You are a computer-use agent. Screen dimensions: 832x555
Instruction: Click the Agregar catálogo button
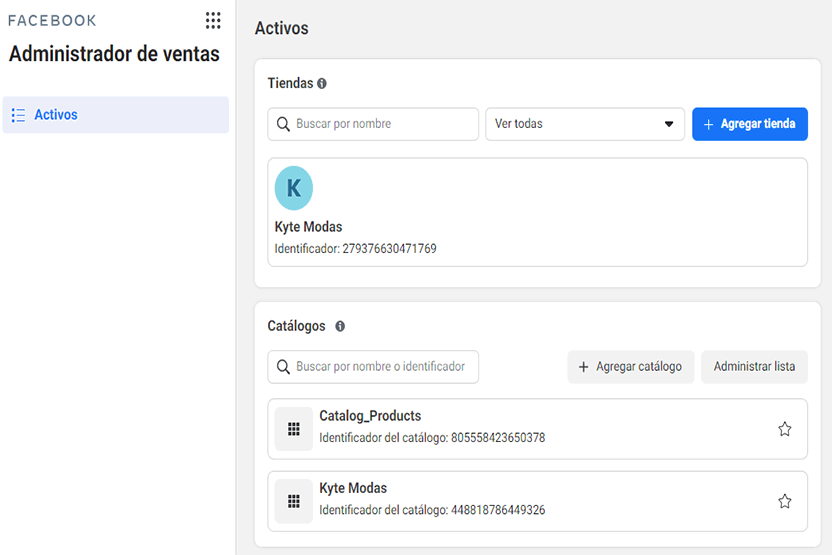630,367
